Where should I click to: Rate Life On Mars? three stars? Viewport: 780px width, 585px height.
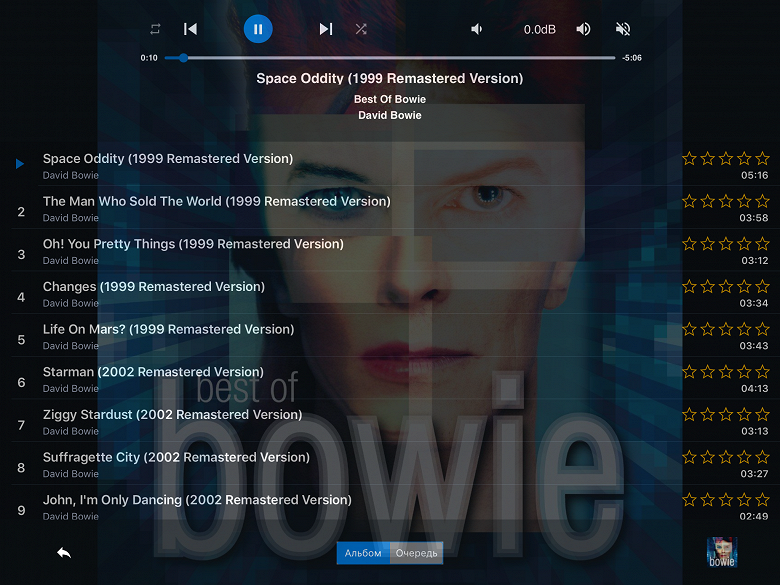(x=726, y=329)
